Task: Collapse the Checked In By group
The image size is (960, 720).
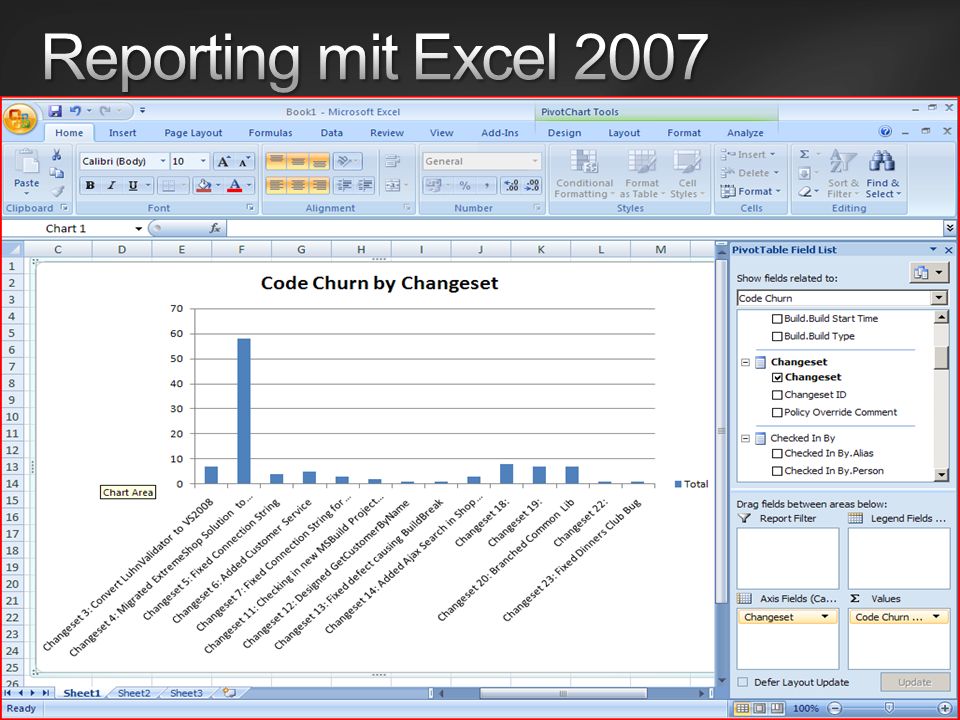Action: (745, 438)
